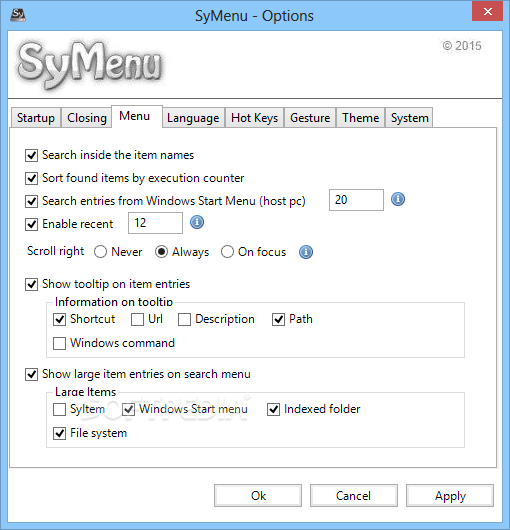Open the Gesture tab
This screenshot has height=530, width=510.
click(x=310, y=118)
